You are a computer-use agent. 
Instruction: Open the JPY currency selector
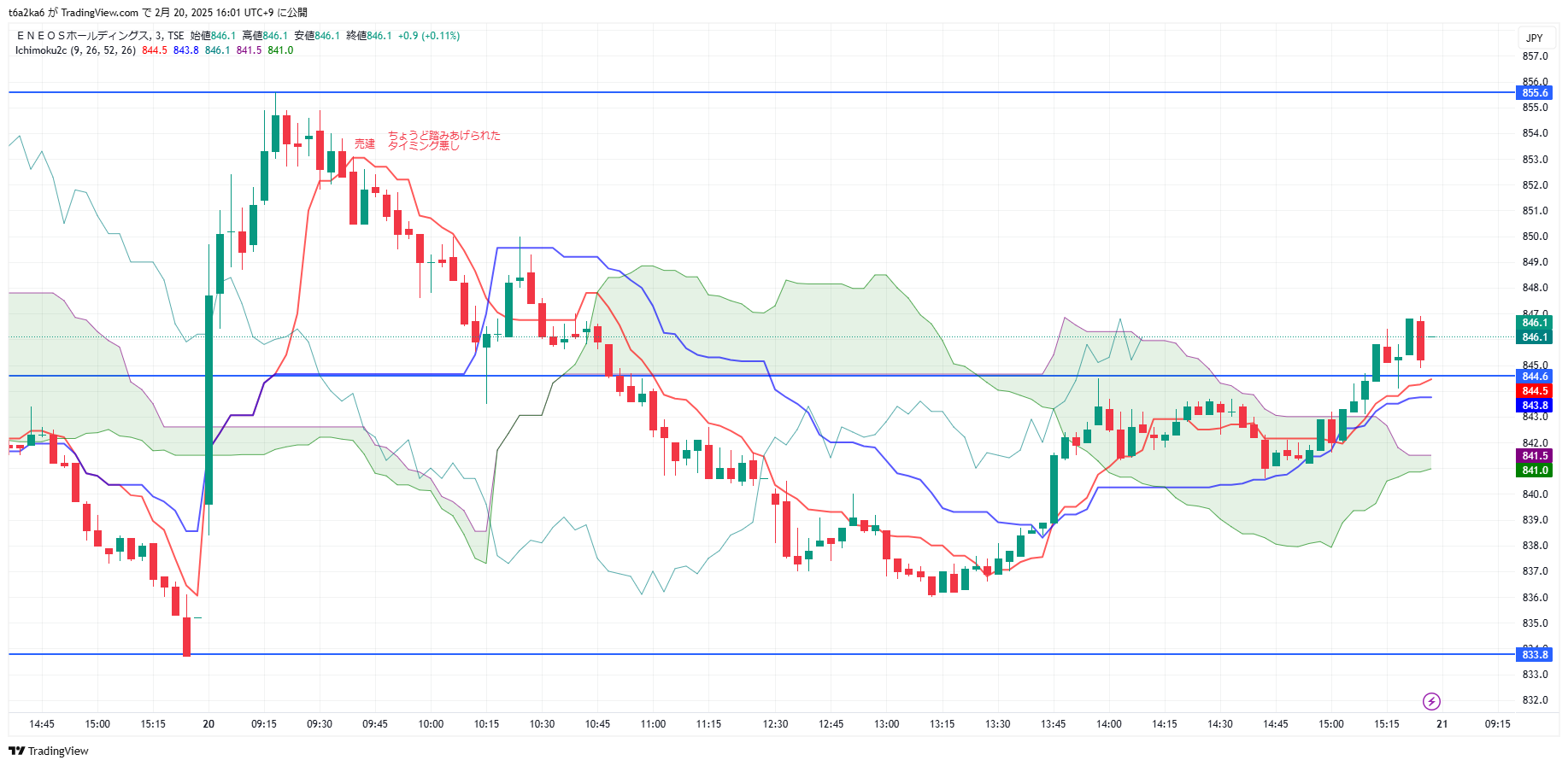pyautogui.click(x=1535, y=38)
